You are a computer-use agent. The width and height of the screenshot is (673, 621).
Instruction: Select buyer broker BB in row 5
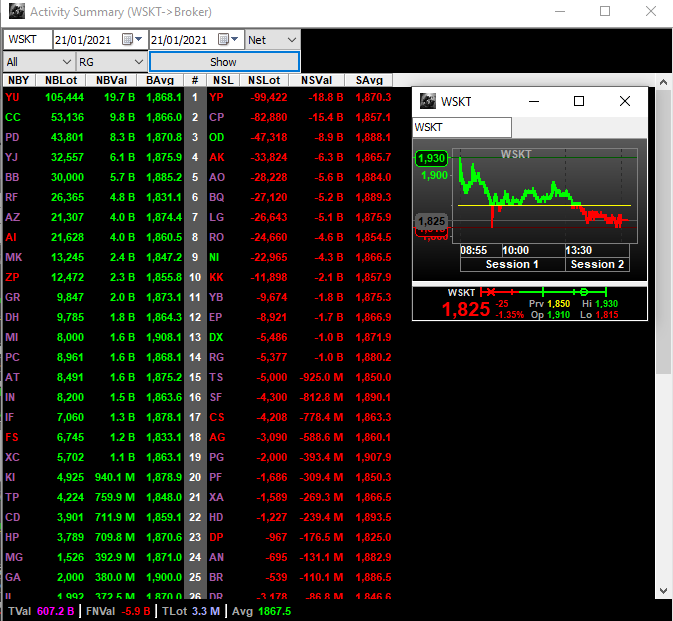click(12, 177)
